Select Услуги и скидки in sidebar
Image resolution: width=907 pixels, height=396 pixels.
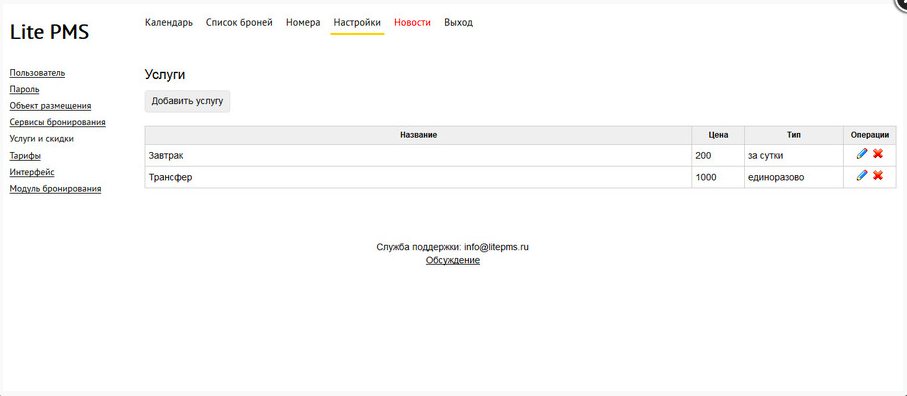point(42,139)
